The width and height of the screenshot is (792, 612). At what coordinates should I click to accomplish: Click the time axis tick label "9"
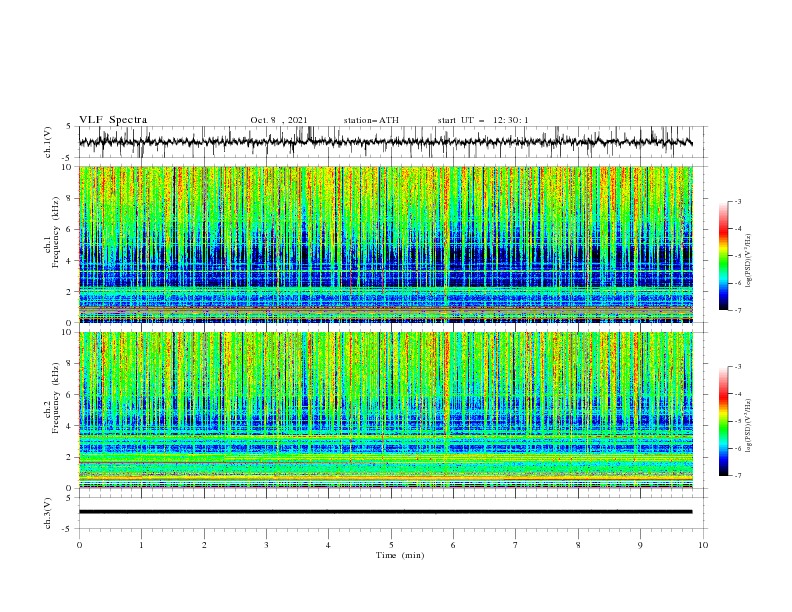pos(640,545)
